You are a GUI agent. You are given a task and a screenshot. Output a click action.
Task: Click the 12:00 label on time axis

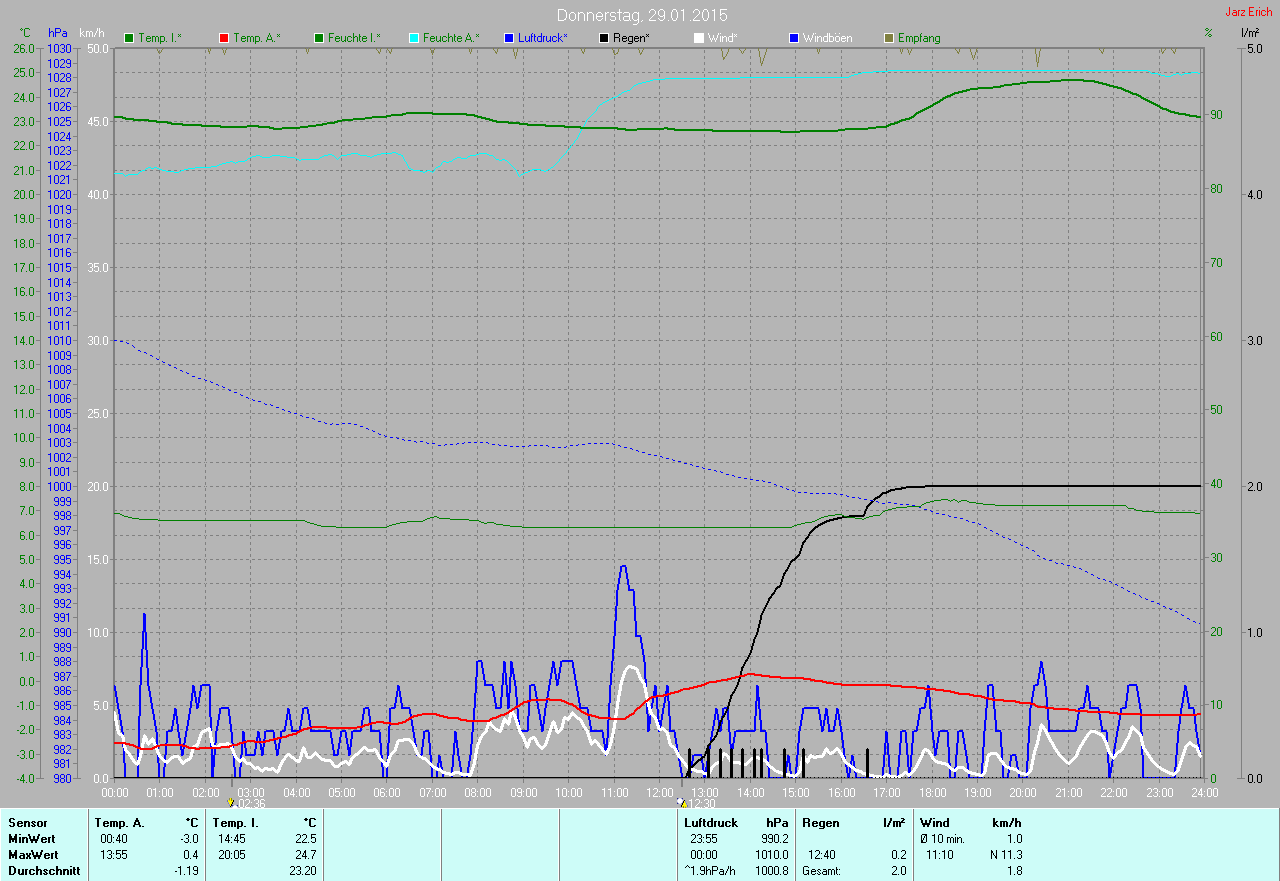coord(659,792)
